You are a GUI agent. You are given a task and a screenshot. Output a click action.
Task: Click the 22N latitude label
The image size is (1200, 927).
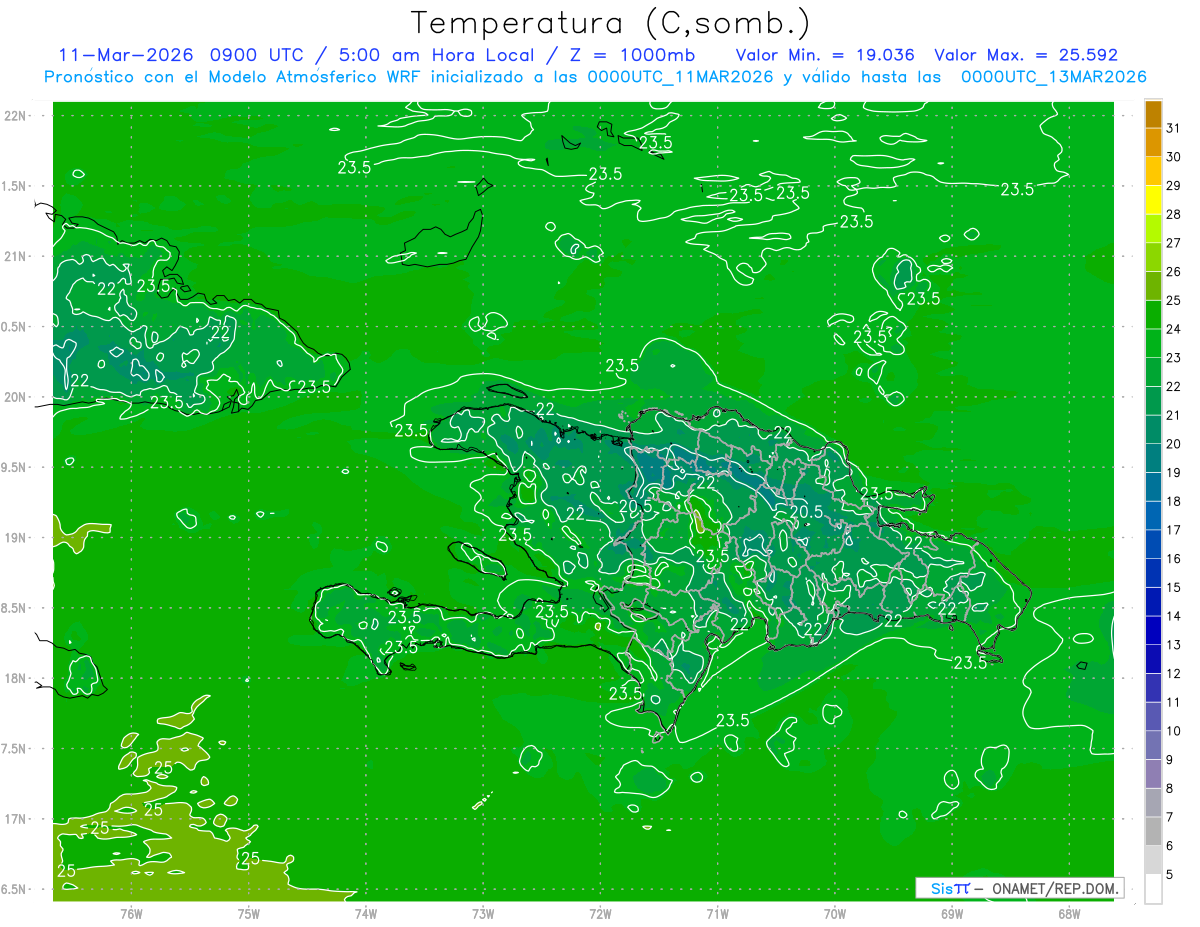pos(15,116)
